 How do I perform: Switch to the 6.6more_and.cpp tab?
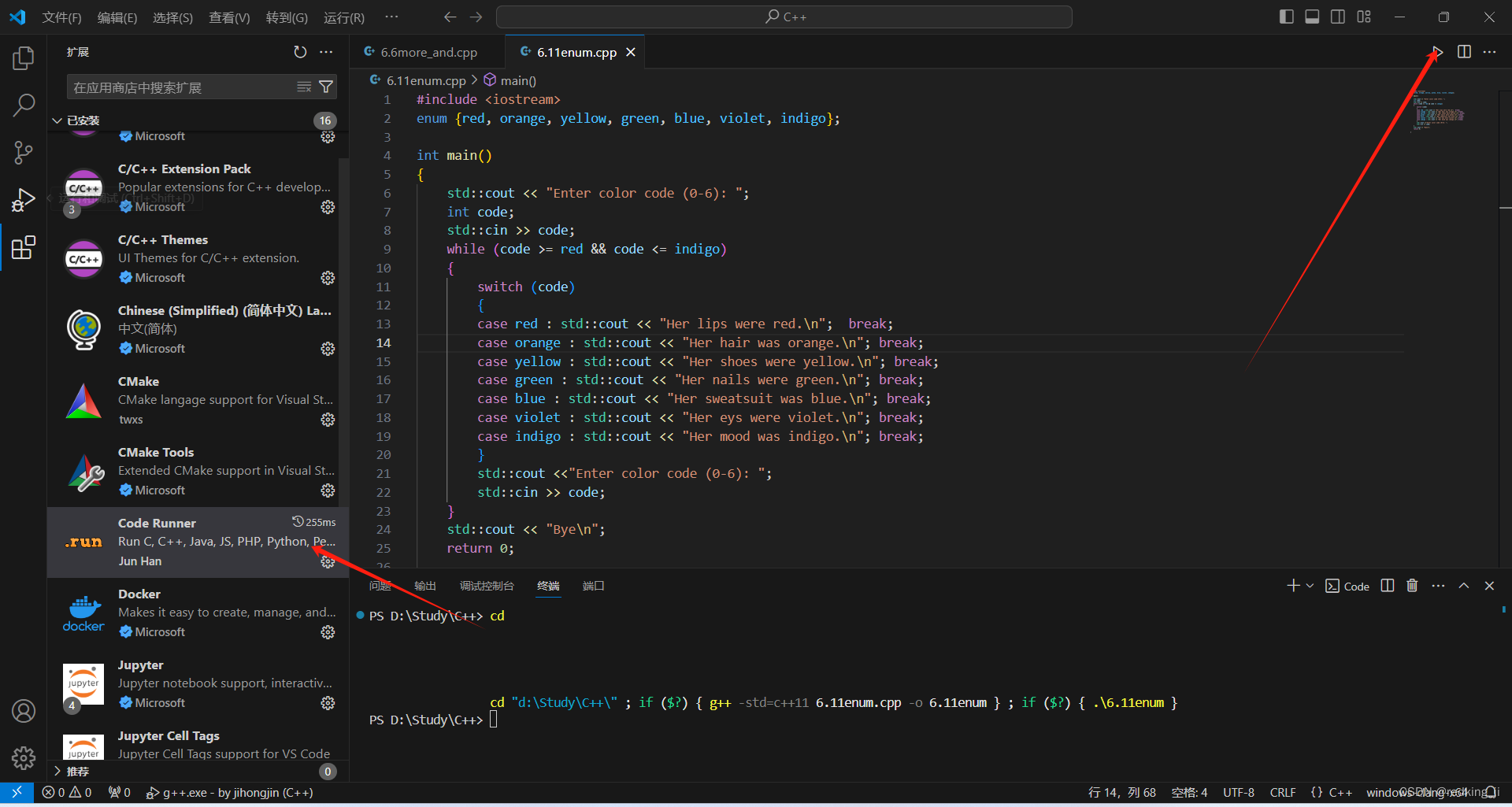point(428,51)
